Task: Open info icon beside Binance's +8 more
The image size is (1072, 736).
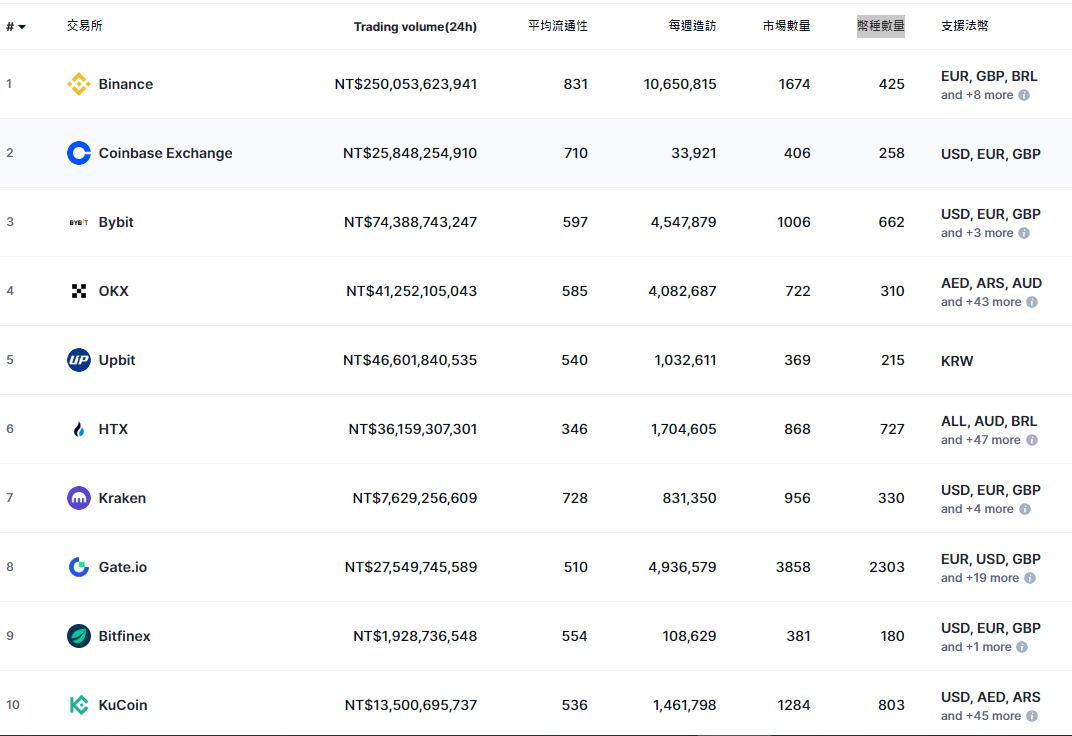Action: (x=1024, y=95)
